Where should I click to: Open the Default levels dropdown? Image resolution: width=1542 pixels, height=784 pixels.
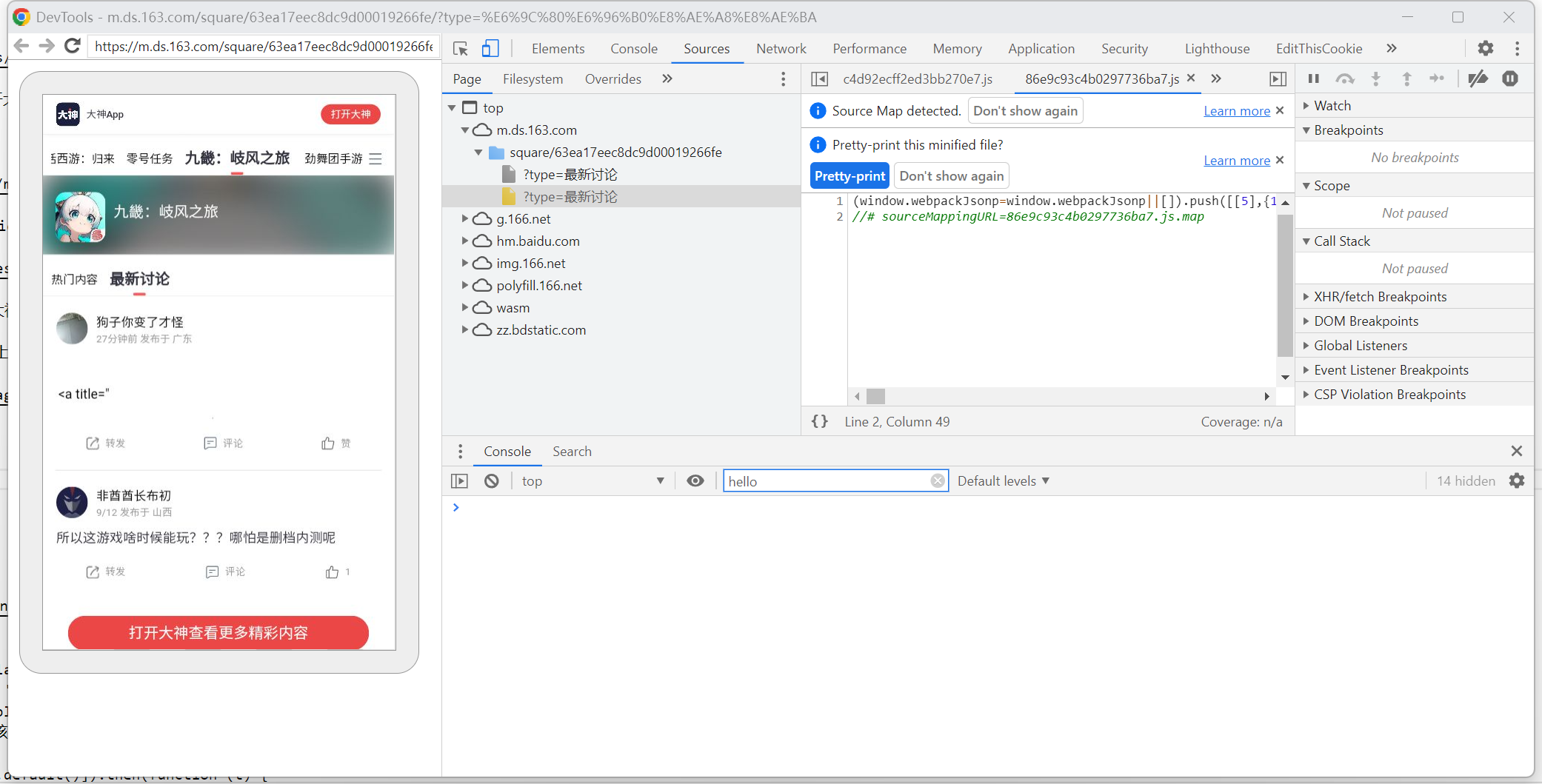(1003, 481)
